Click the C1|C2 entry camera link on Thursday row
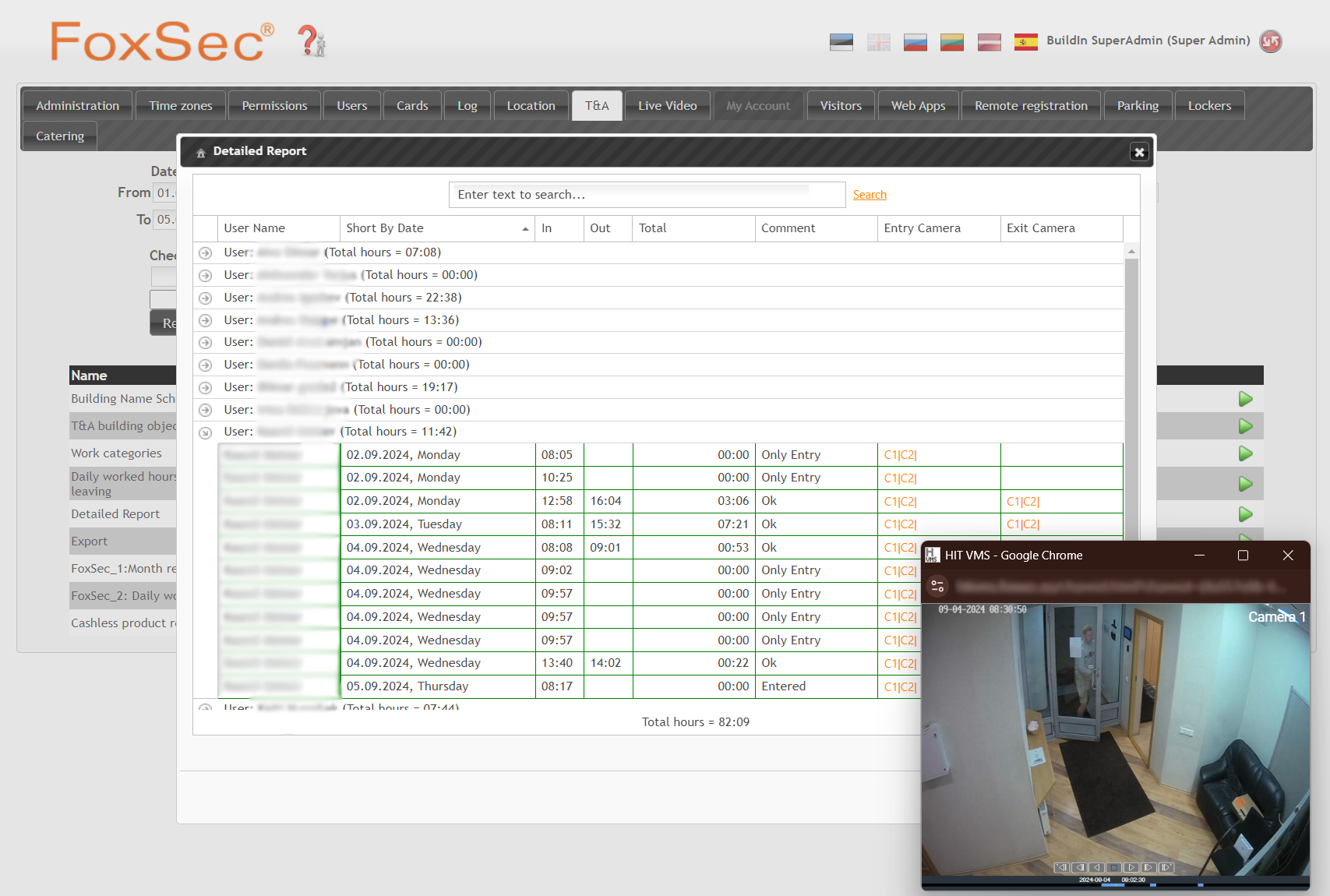The image size is (1330, 896). [x=900, y=686]
